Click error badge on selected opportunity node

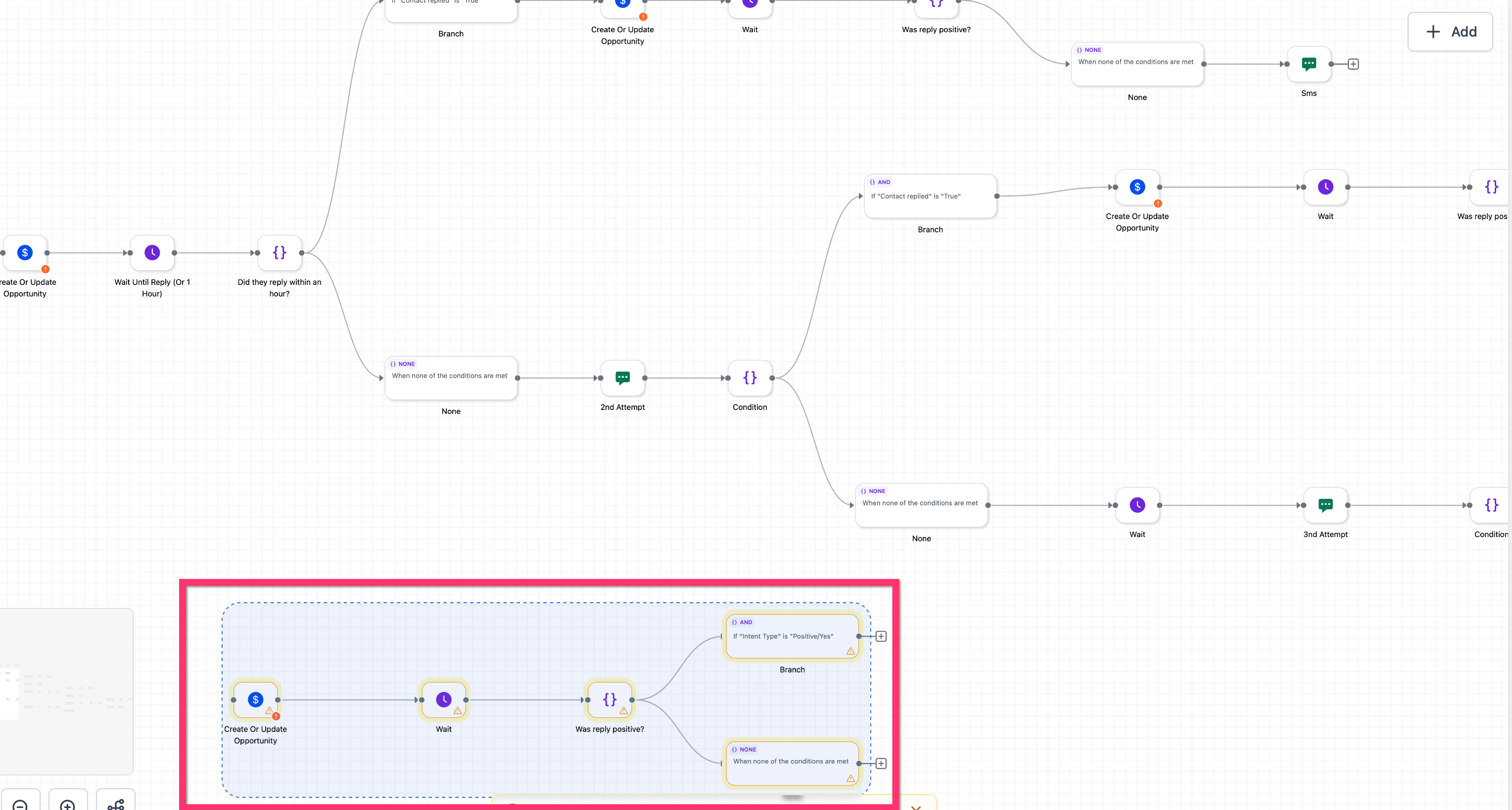tap(276, 716)
